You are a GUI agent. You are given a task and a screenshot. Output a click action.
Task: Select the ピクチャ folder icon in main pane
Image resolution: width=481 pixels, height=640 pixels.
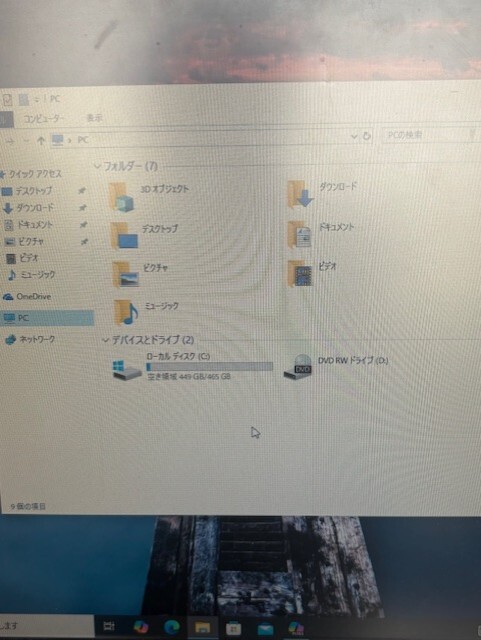126,274
